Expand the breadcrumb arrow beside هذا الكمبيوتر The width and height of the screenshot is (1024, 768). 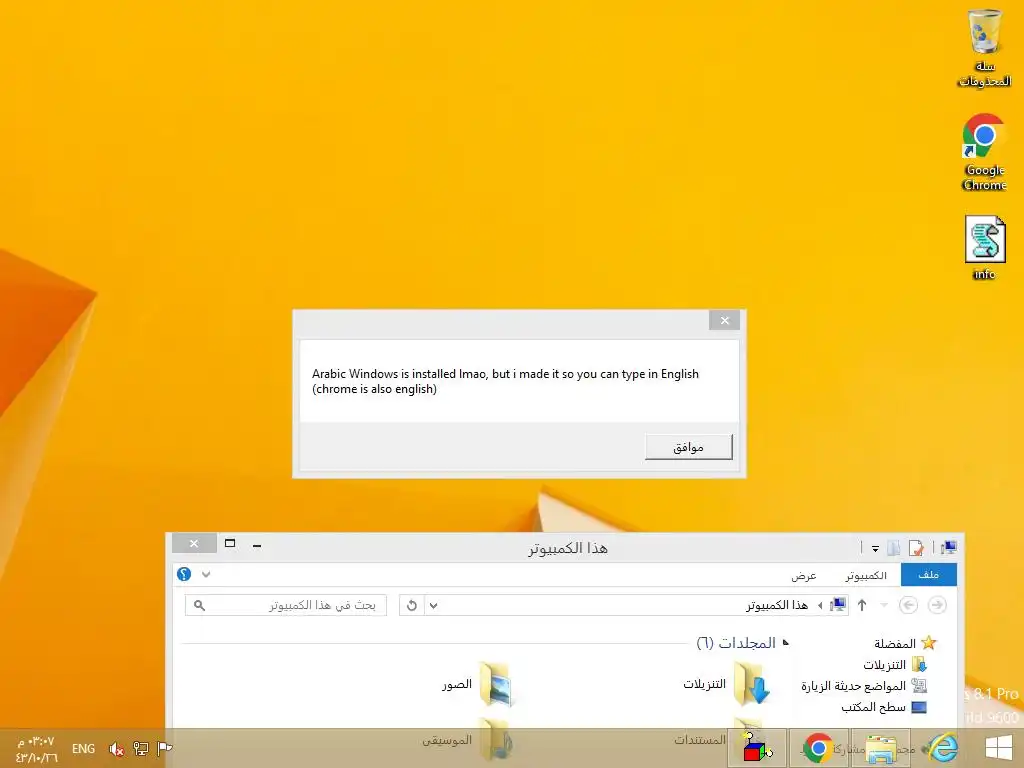820,605
